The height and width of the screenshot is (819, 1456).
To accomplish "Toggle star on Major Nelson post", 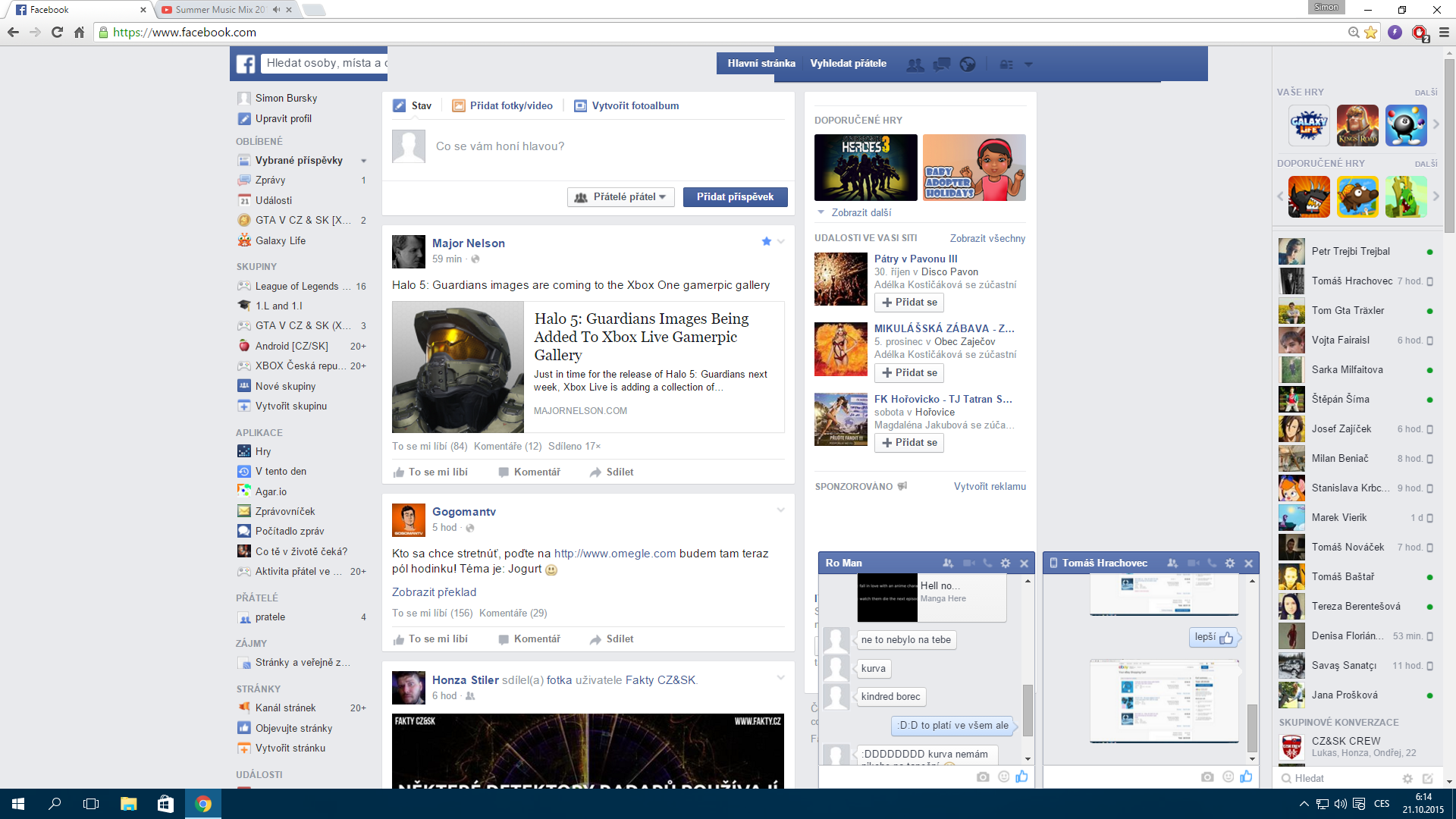I will click(766, 241).
